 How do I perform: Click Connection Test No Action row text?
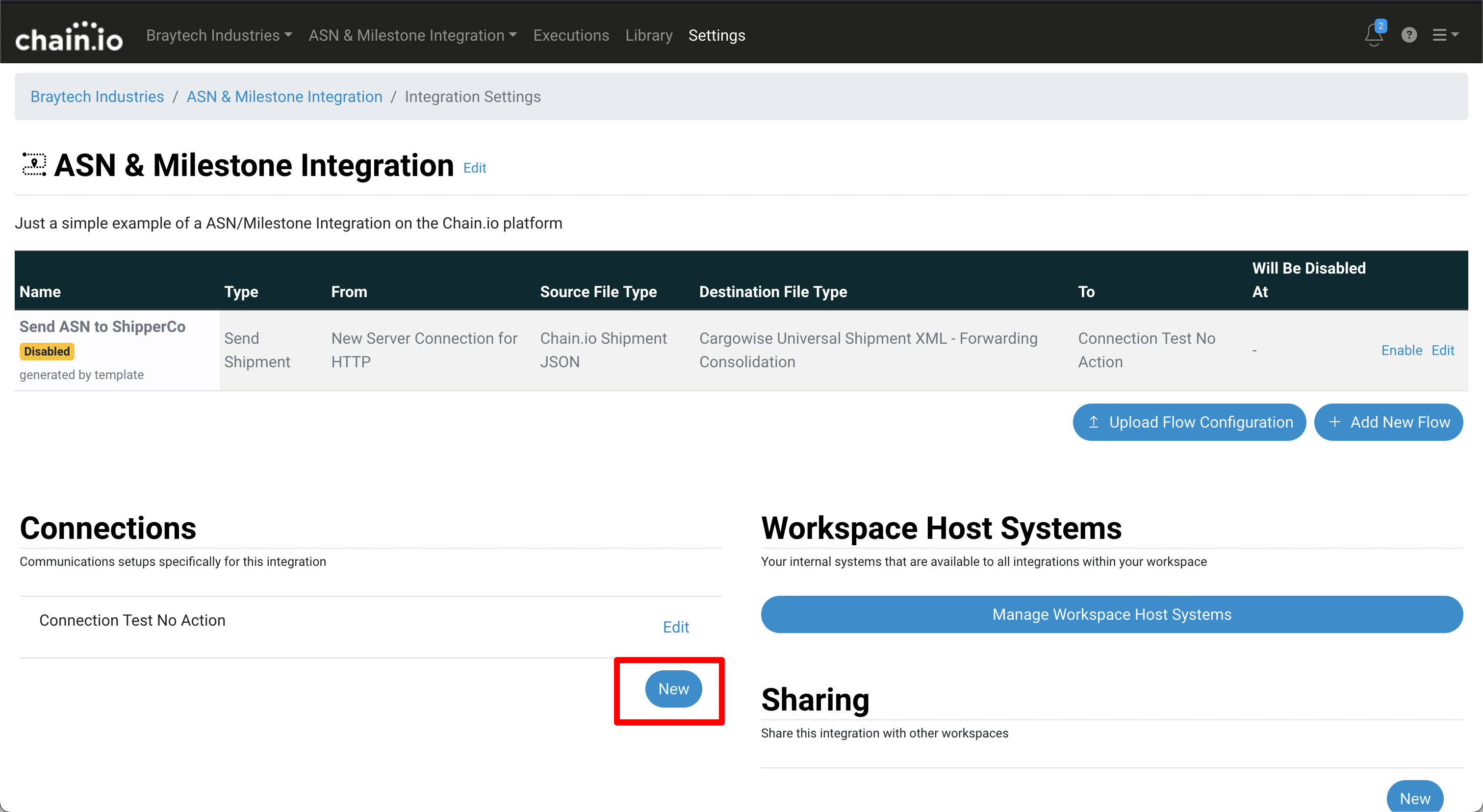[132, 620]
